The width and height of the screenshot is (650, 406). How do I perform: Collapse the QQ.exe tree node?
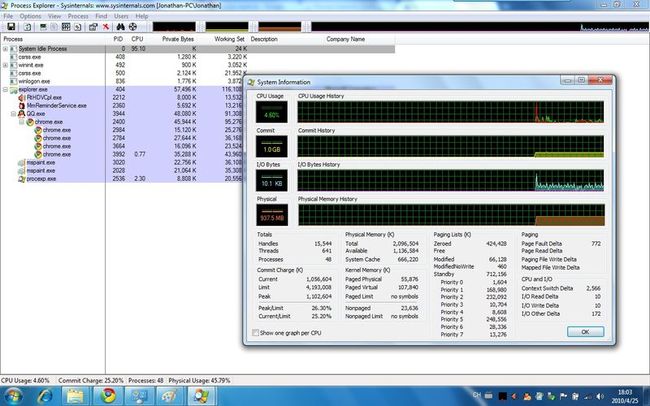pyautogui.click(x=13, y=114)
